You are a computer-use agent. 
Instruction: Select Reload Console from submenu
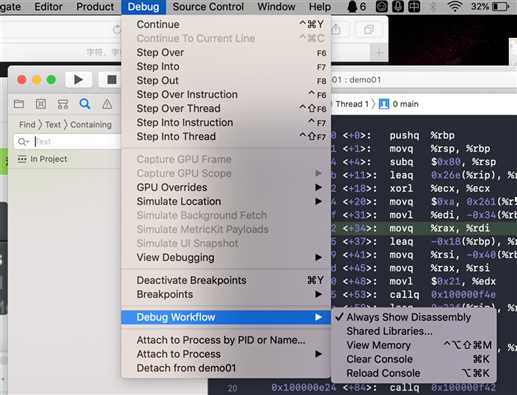coord(413,373)
